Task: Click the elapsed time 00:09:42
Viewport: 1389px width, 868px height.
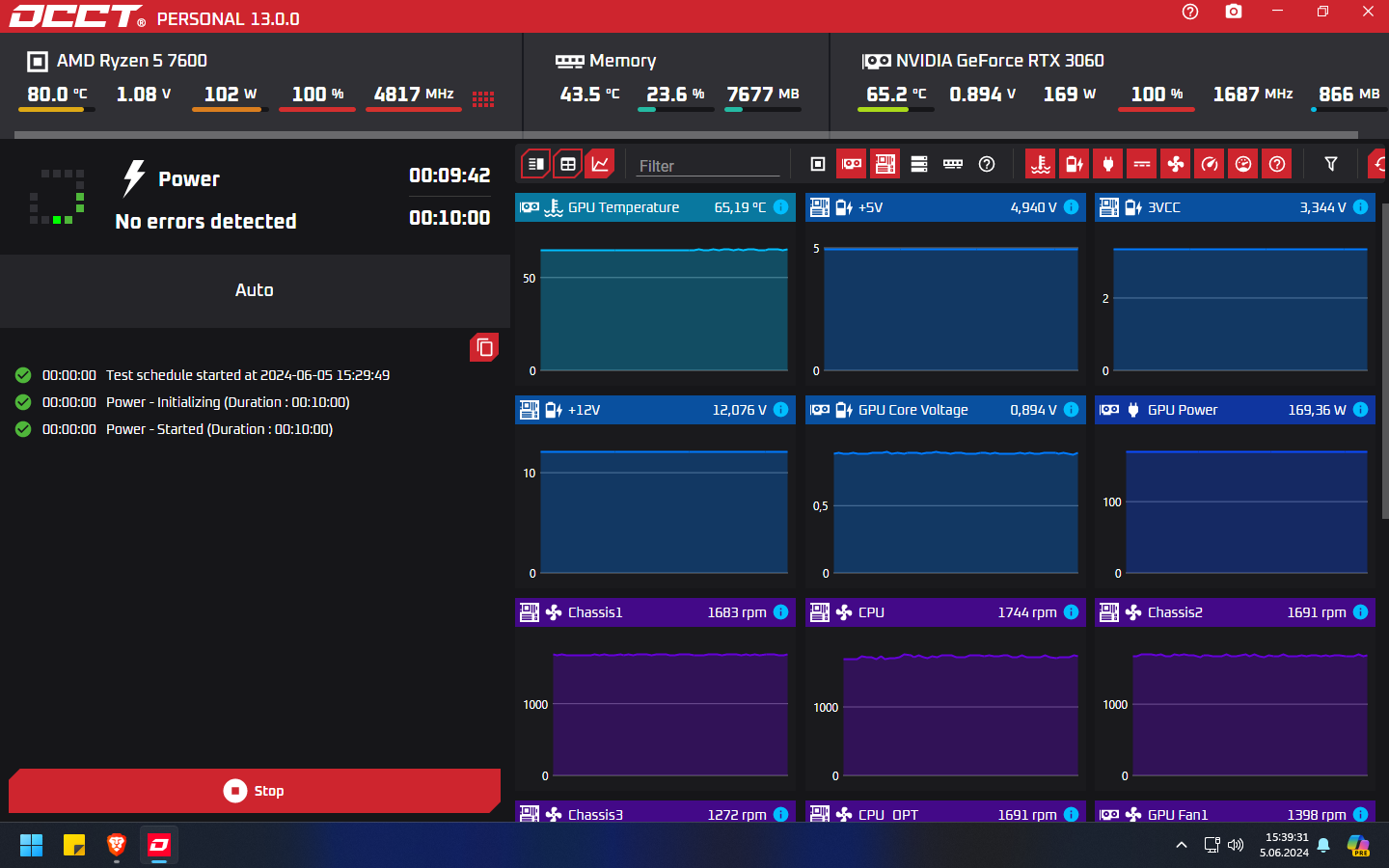Action: (x=449, y=176)
